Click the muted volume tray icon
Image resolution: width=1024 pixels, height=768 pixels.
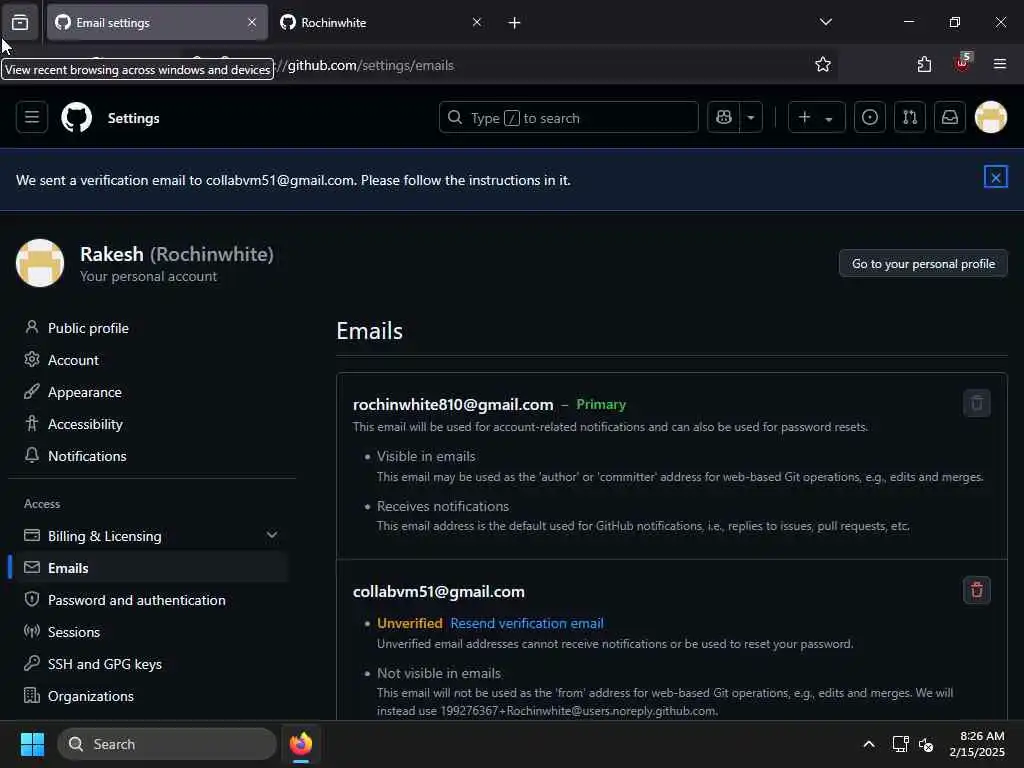(x=926, y=744)
